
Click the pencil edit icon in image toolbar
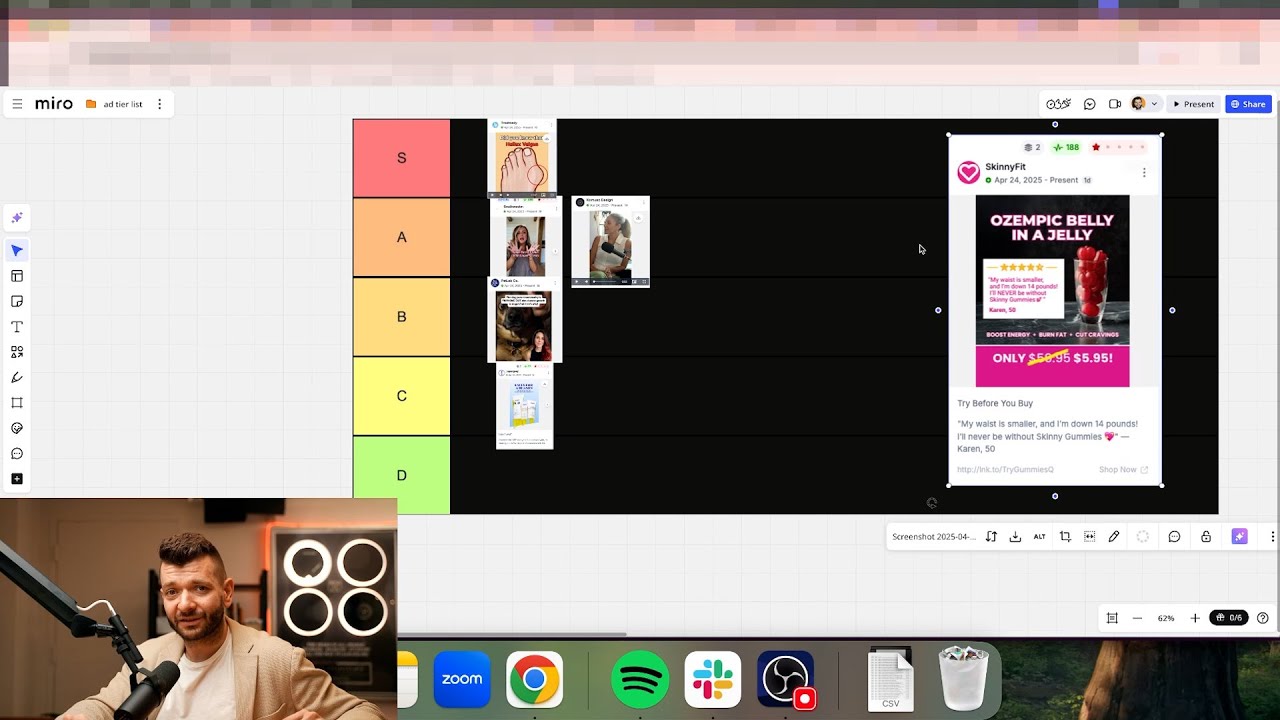(1114, 537)
